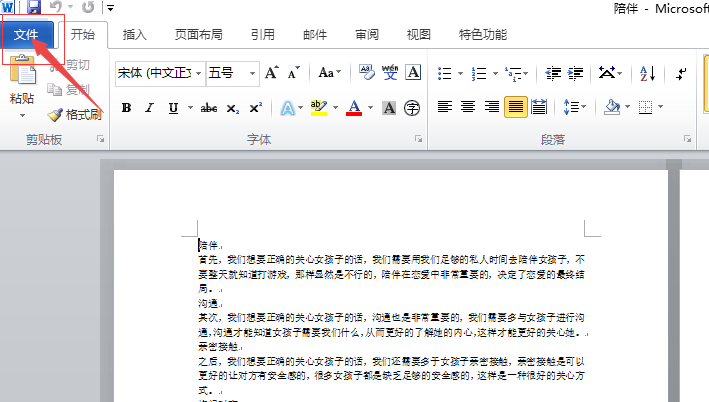
Task: Click the Text Effects glowing A icon
Action: tap(288, 108)
